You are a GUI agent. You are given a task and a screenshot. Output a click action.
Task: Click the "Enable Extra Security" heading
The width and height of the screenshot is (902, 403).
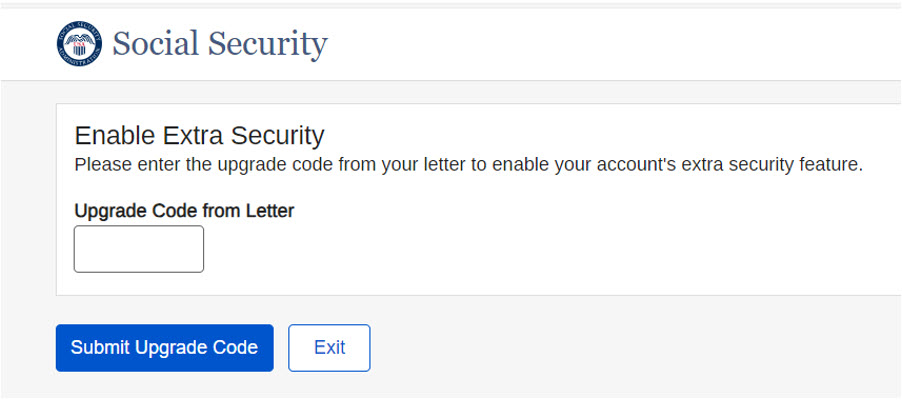(x=200, y=135)
